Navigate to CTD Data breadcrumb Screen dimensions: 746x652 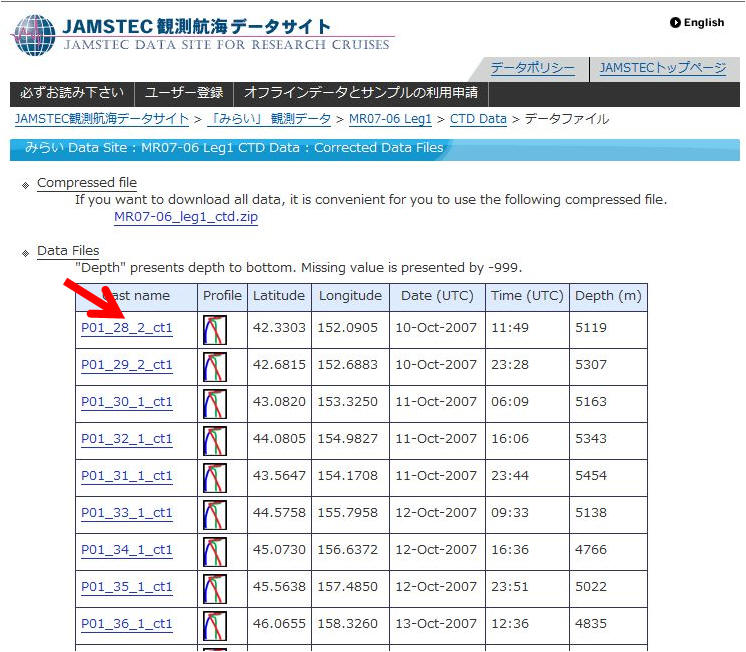point(478,119)
